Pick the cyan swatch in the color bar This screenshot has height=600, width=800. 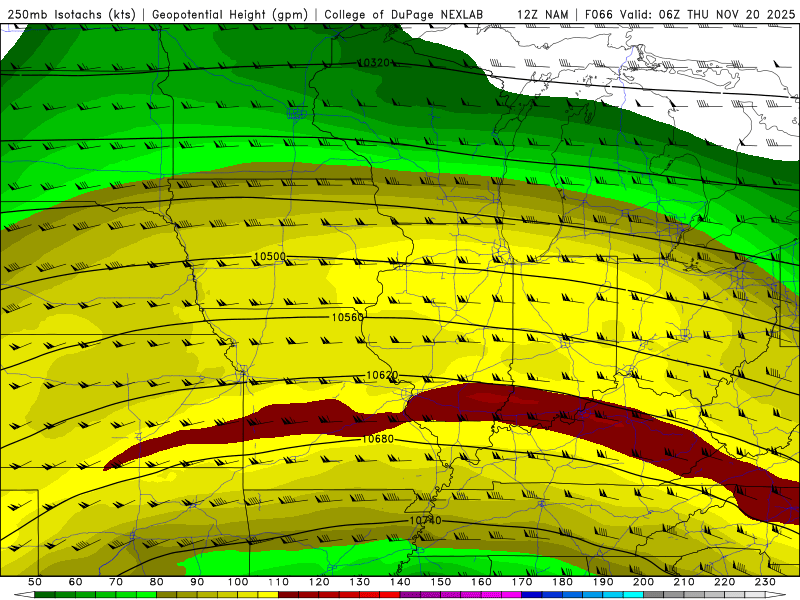[x=633, y=595]
